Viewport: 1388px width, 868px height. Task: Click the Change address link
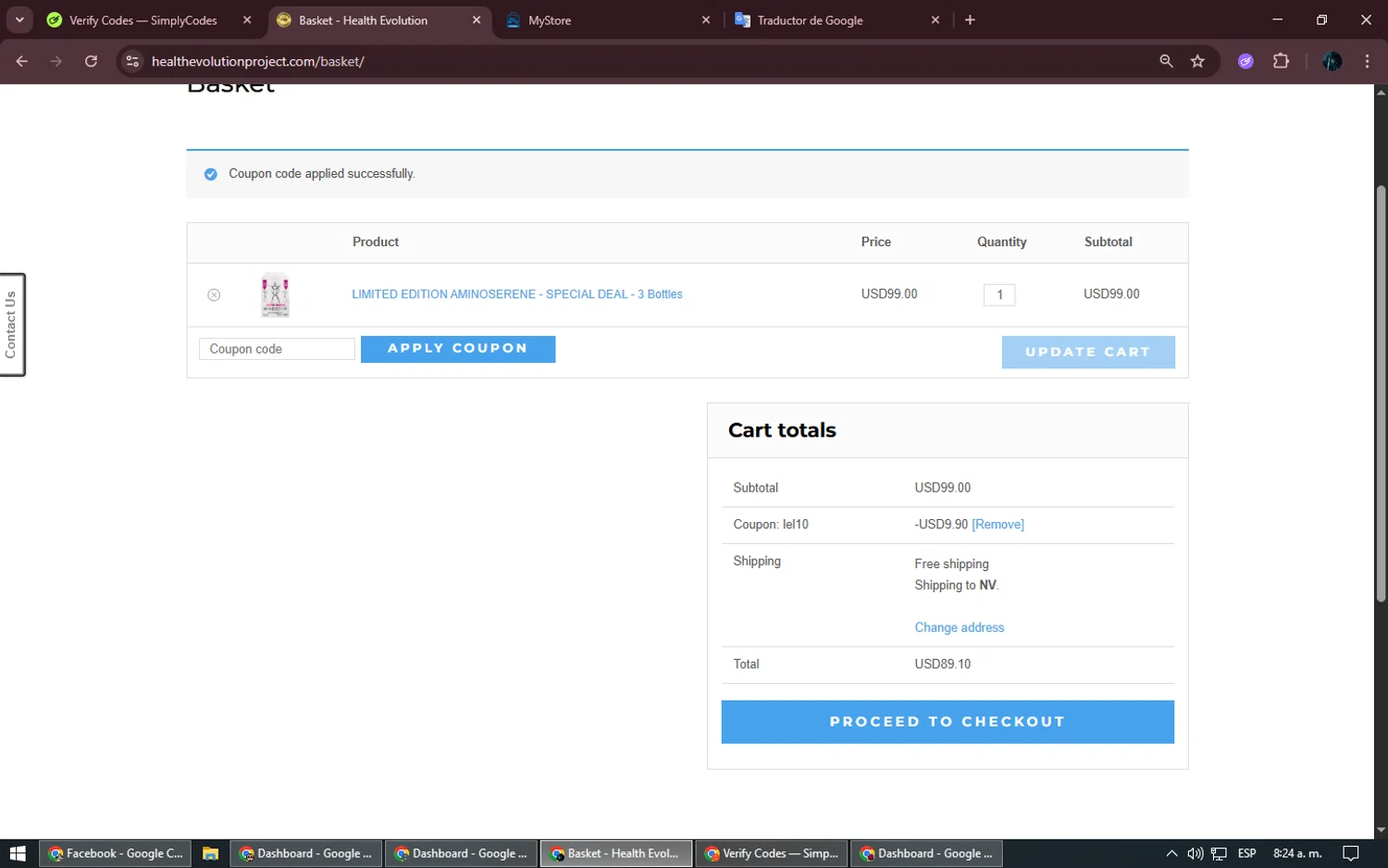tap(960, 627)
